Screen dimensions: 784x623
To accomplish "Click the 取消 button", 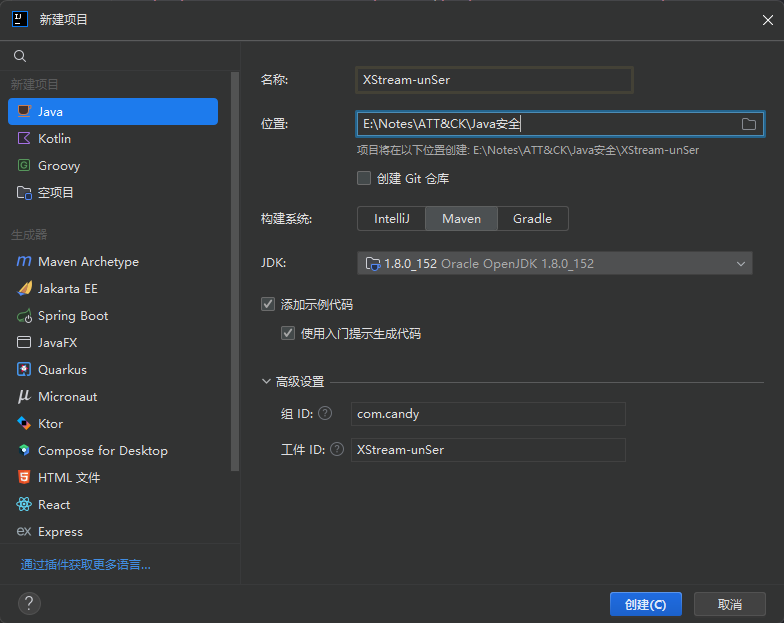I will tap(730, 604).
